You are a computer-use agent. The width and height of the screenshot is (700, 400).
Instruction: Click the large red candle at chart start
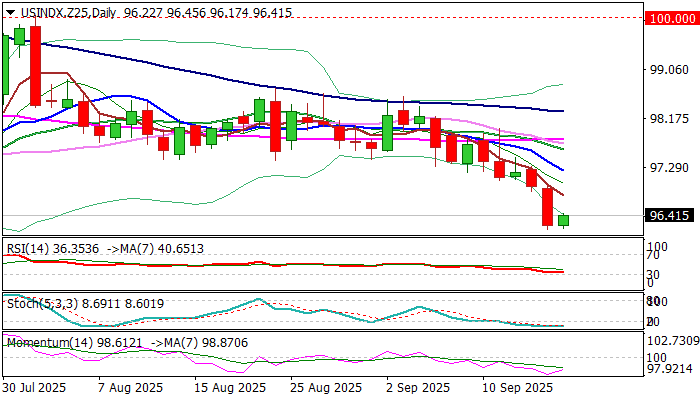tap(35, 66)
